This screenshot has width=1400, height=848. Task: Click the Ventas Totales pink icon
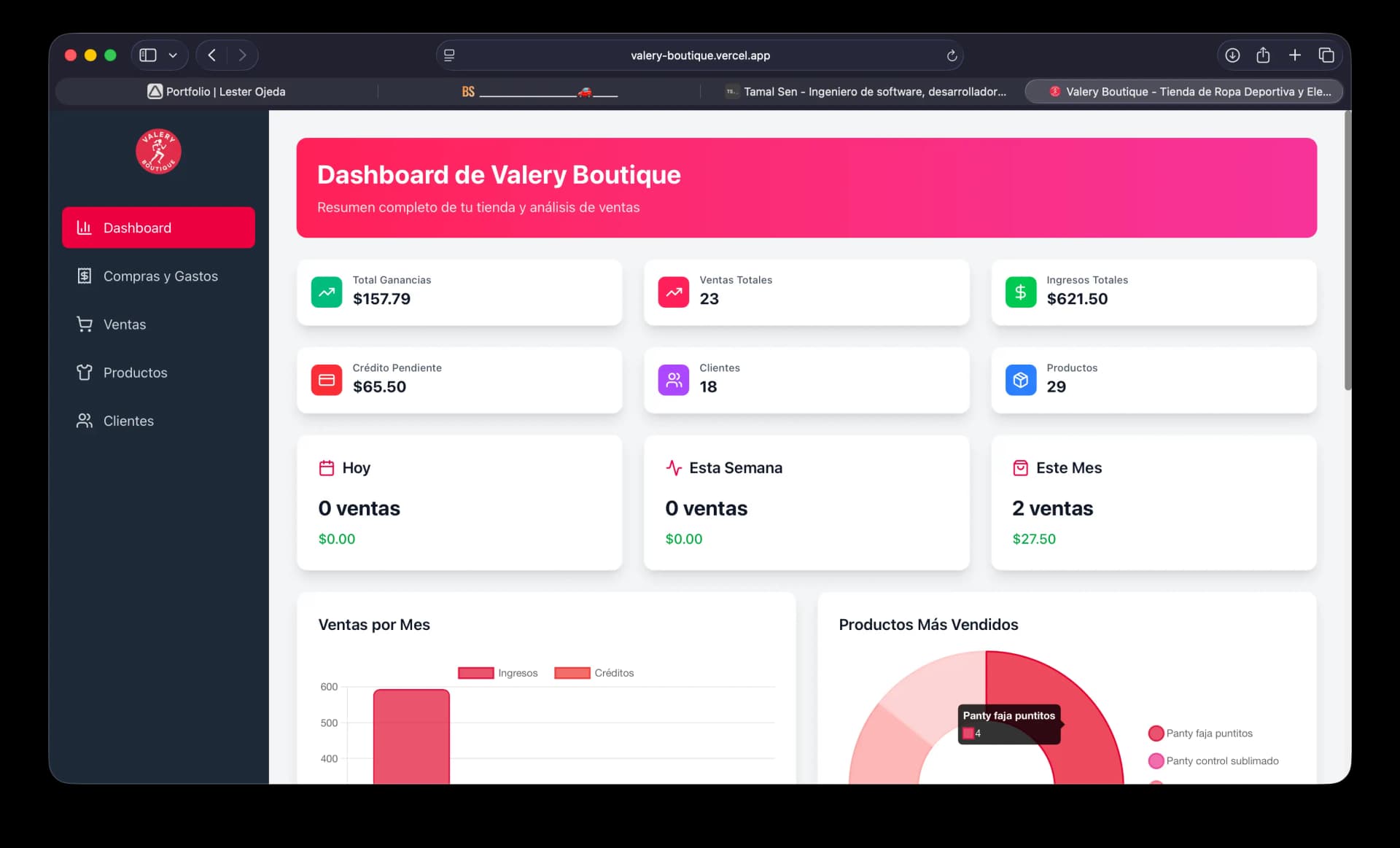673,292
